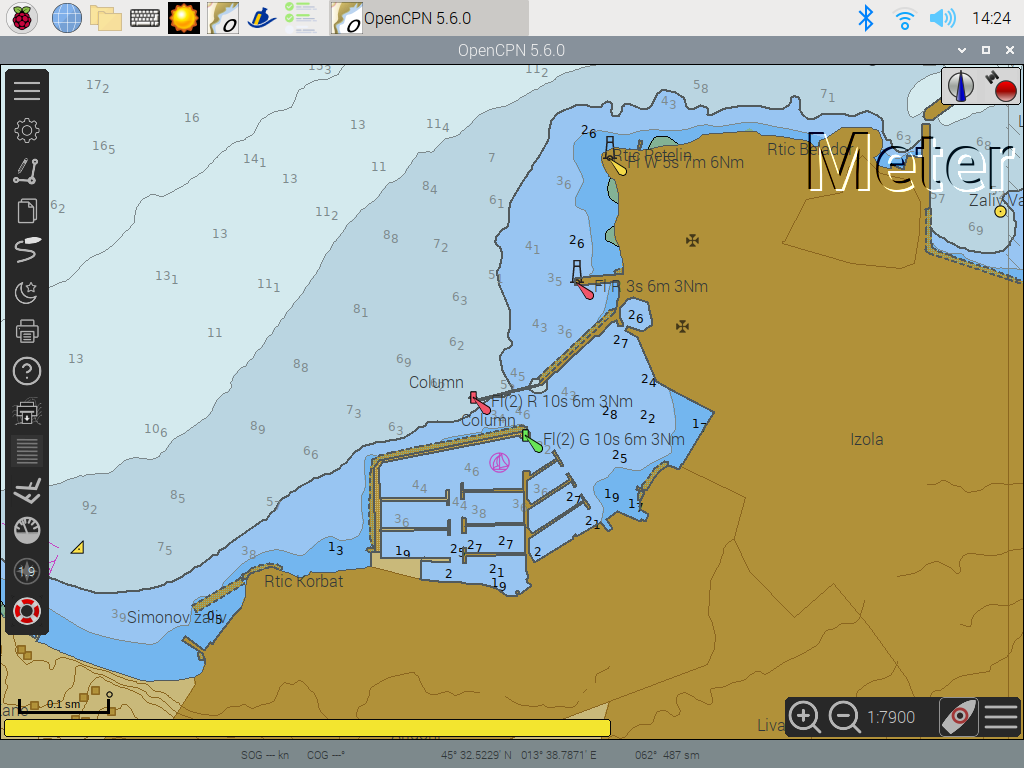Screen dimensions: 1024x768
Task: Click the Print Chart printer icon
Action: (27, 331)
